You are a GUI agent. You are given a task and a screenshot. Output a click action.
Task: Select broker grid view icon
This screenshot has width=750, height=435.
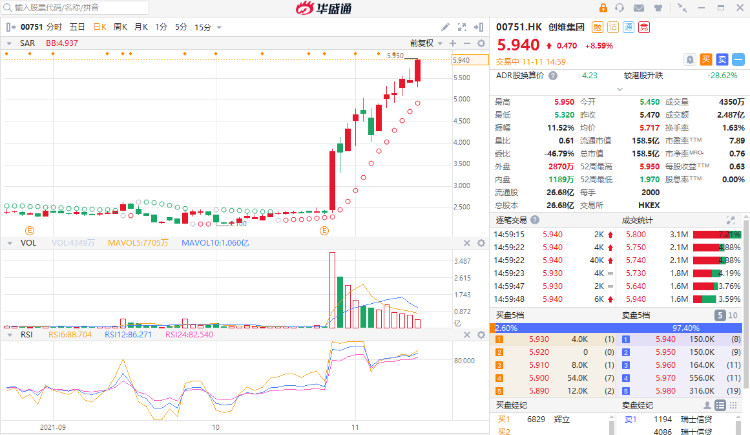[733, 405]
